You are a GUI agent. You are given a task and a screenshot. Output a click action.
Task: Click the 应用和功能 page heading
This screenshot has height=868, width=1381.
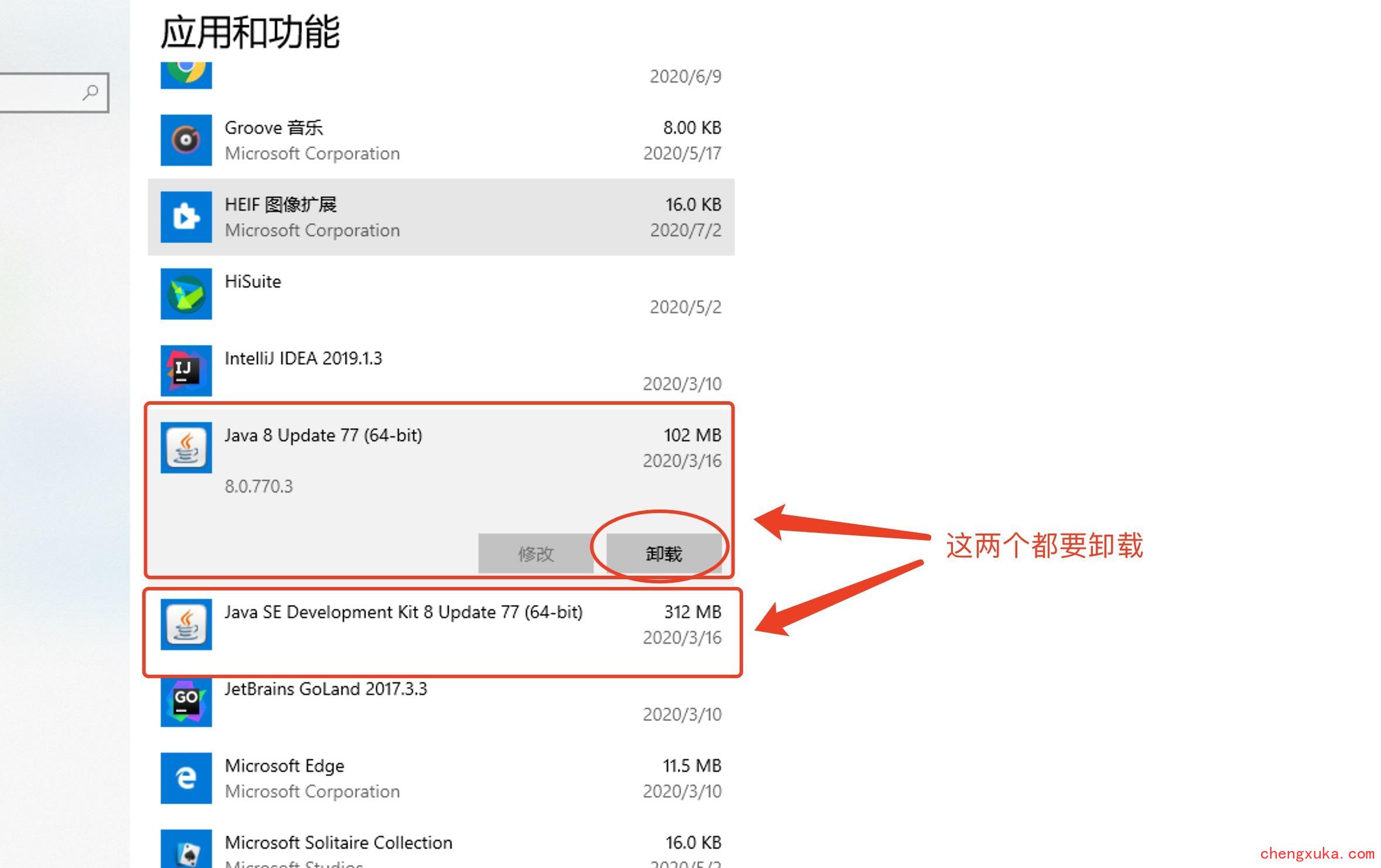(x=250, y=32)
